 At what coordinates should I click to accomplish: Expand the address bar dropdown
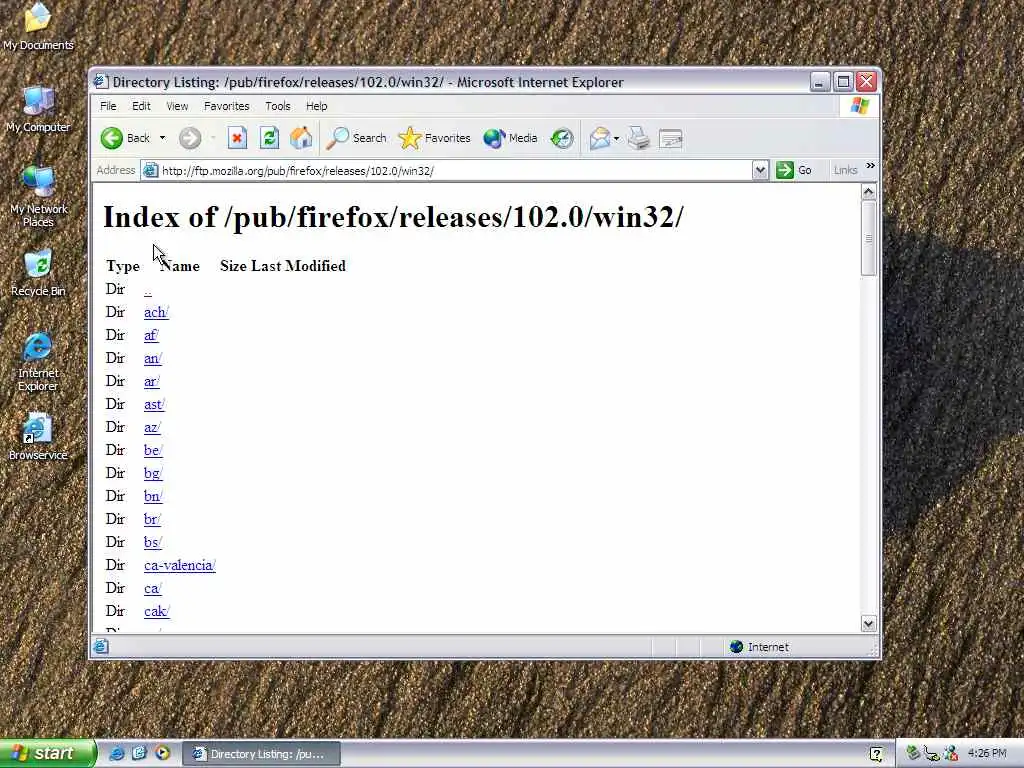tap(760, 170)
